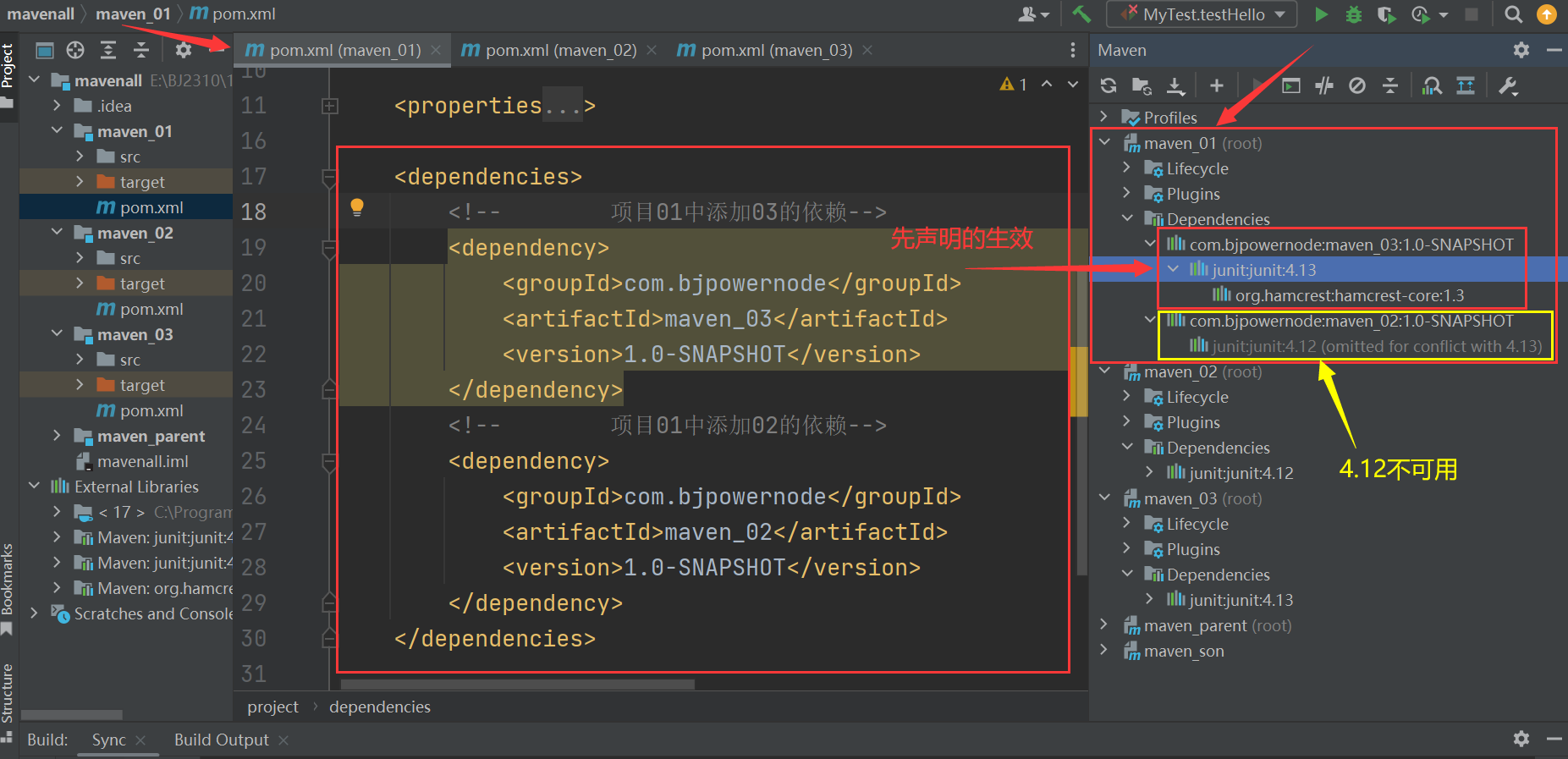The image size is (1568, 759).
Task: Click the editor horizontal scrollbar
Action: point(517,684)
